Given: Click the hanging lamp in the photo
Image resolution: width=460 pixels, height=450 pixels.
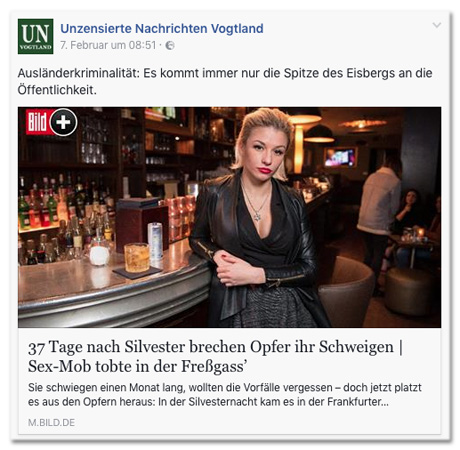Looking at the screenshot, I should (319, 134).
